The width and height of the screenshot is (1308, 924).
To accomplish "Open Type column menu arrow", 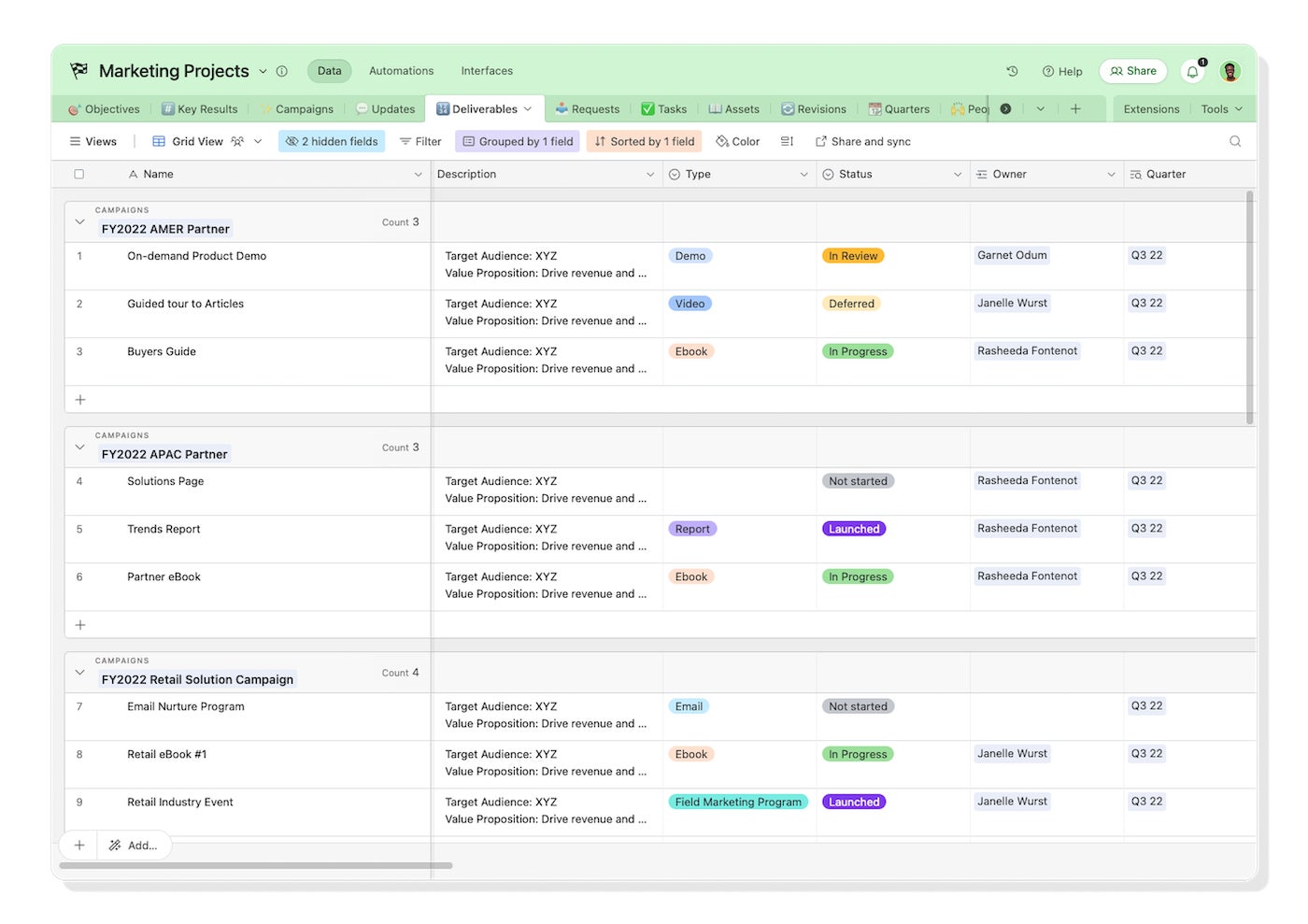I will (x=803, y=175).
